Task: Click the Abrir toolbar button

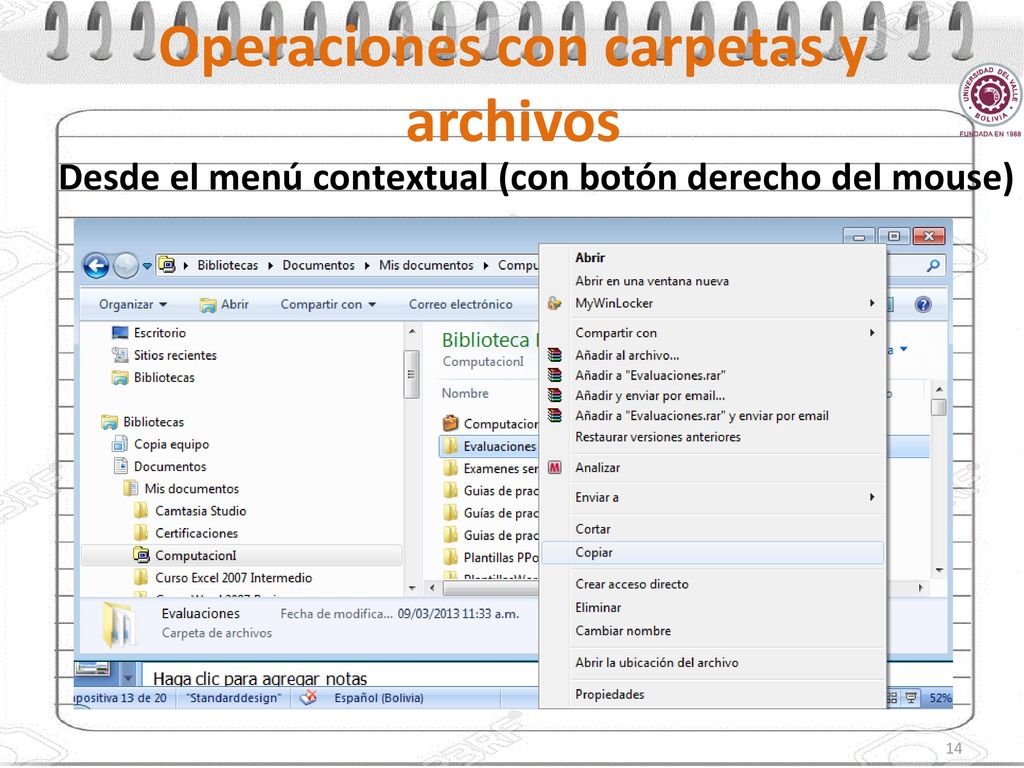Action: pos(224,304)
